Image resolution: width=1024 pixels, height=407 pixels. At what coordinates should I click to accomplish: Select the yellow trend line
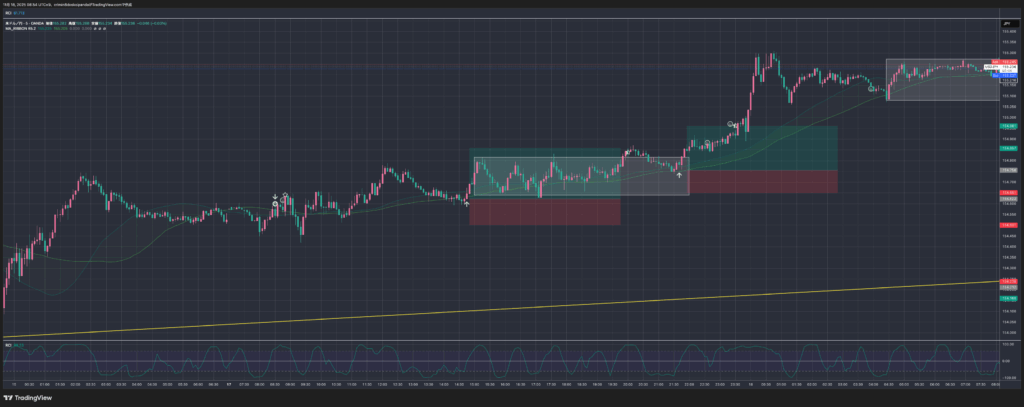tap(500, 310)
